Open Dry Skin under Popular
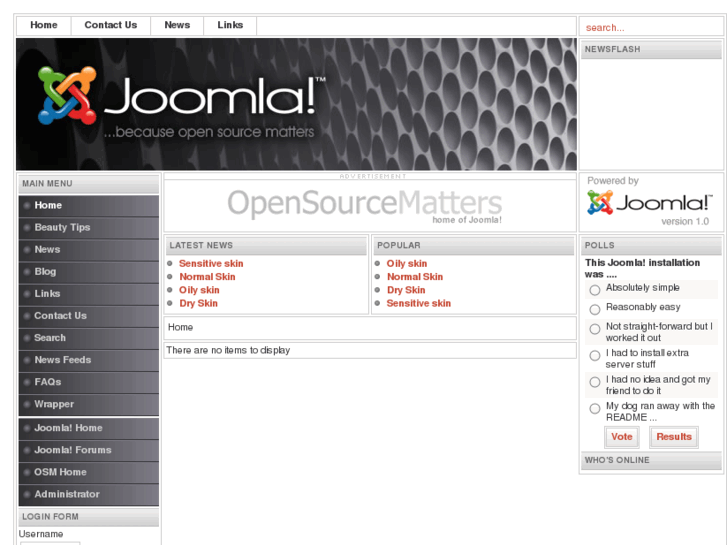The width and height of the screenshot is (727, 545). point(406,290)
